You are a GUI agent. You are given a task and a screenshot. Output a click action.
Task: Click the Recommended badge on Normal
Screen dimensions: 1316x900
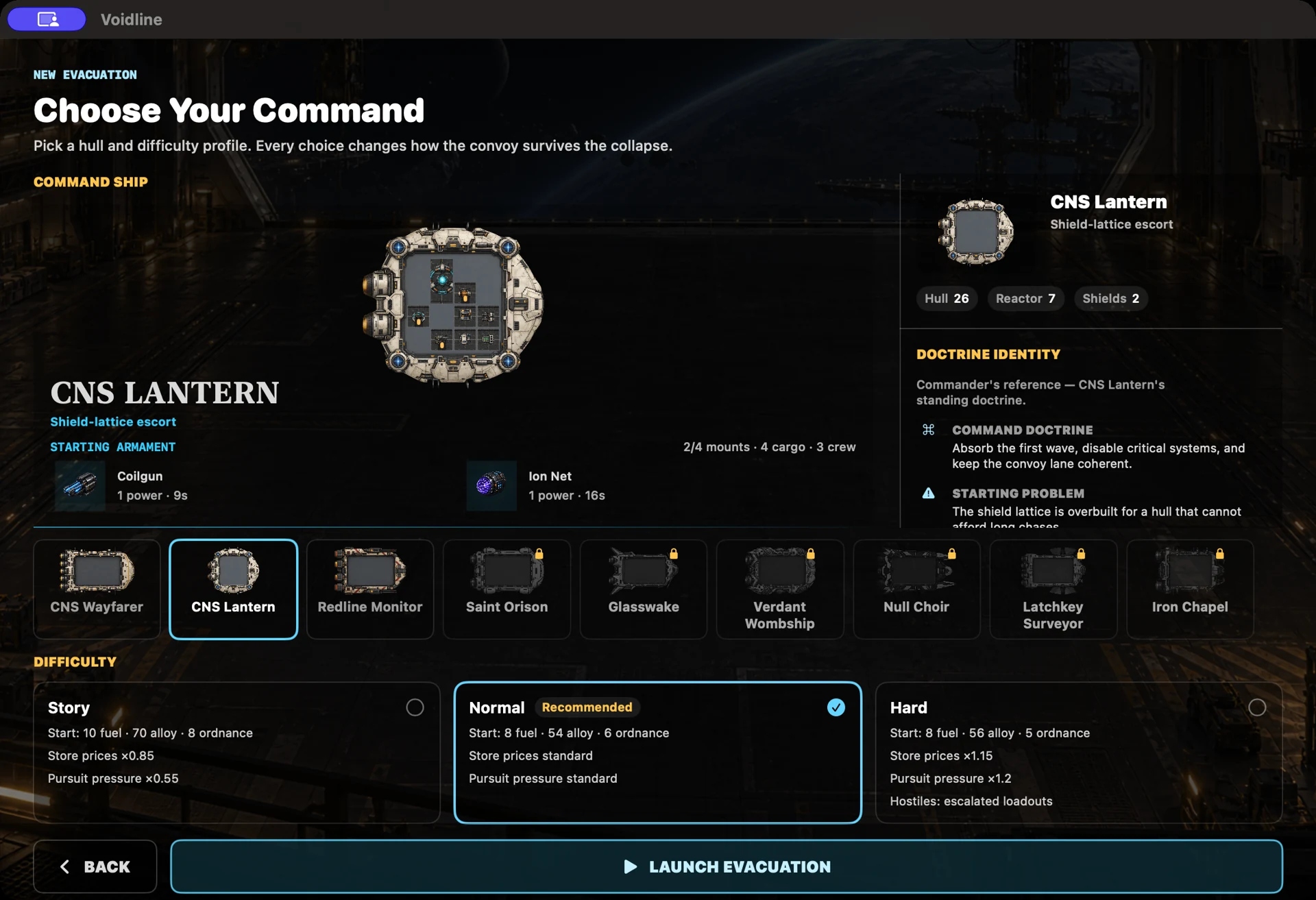tap(587, 707)
